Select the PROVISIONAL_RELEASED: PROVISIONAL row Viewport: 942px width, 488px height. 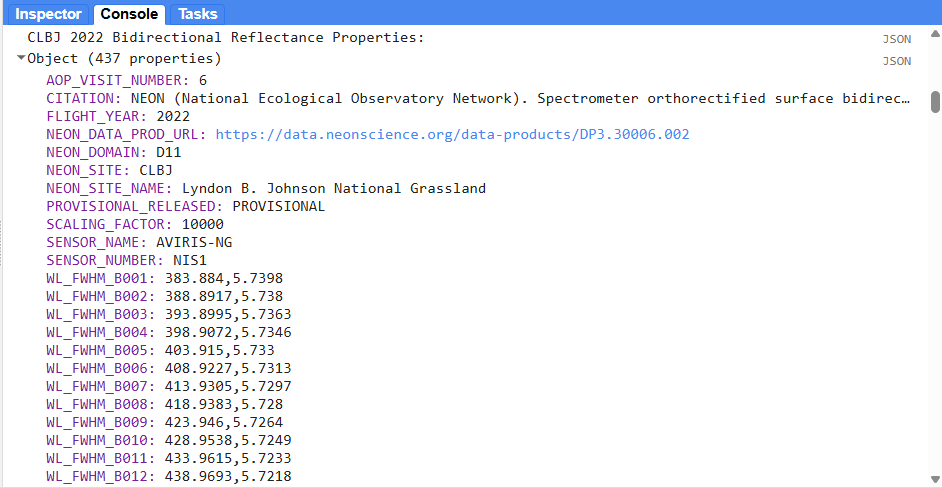(x=186, y=207)
